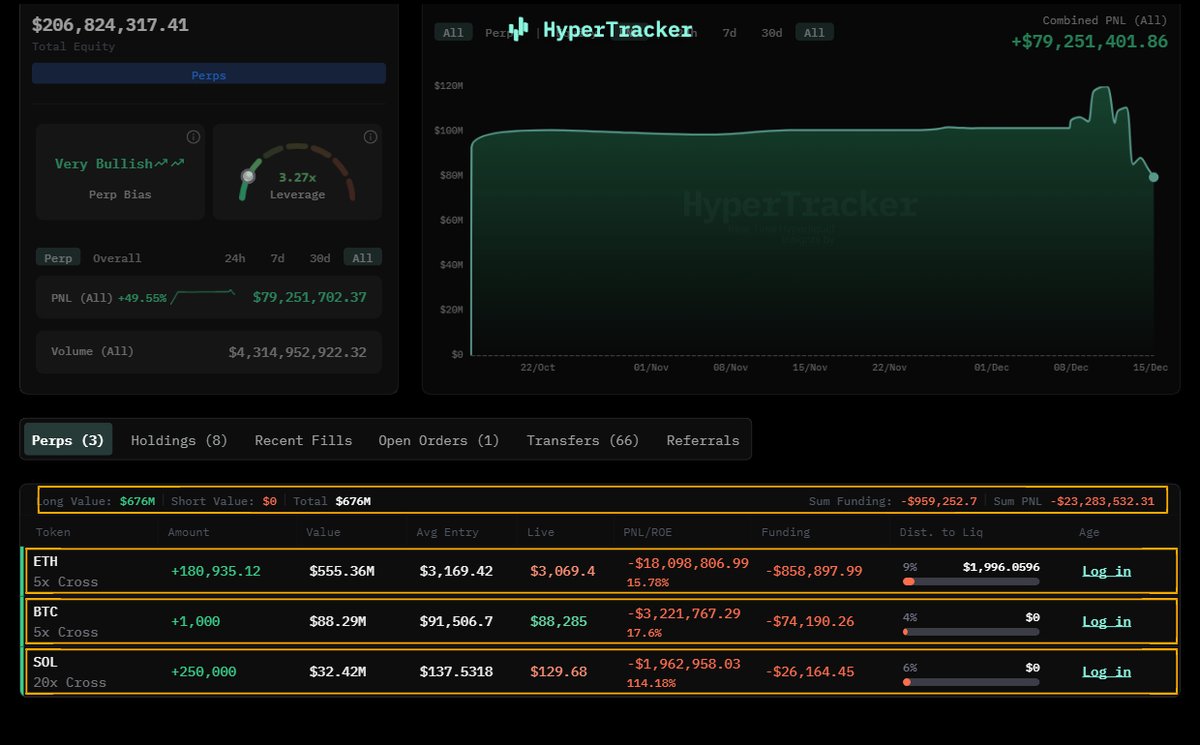Click Log in link in the ETH row

click(1106, 571)
